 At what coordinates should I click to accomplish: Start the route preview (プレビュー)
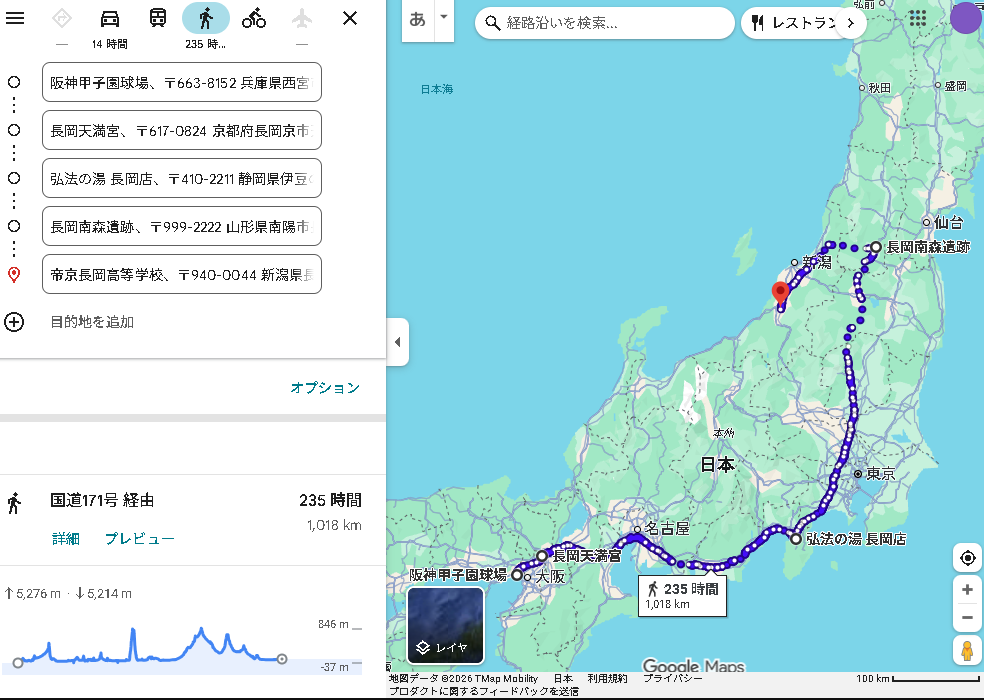point(140,539)
